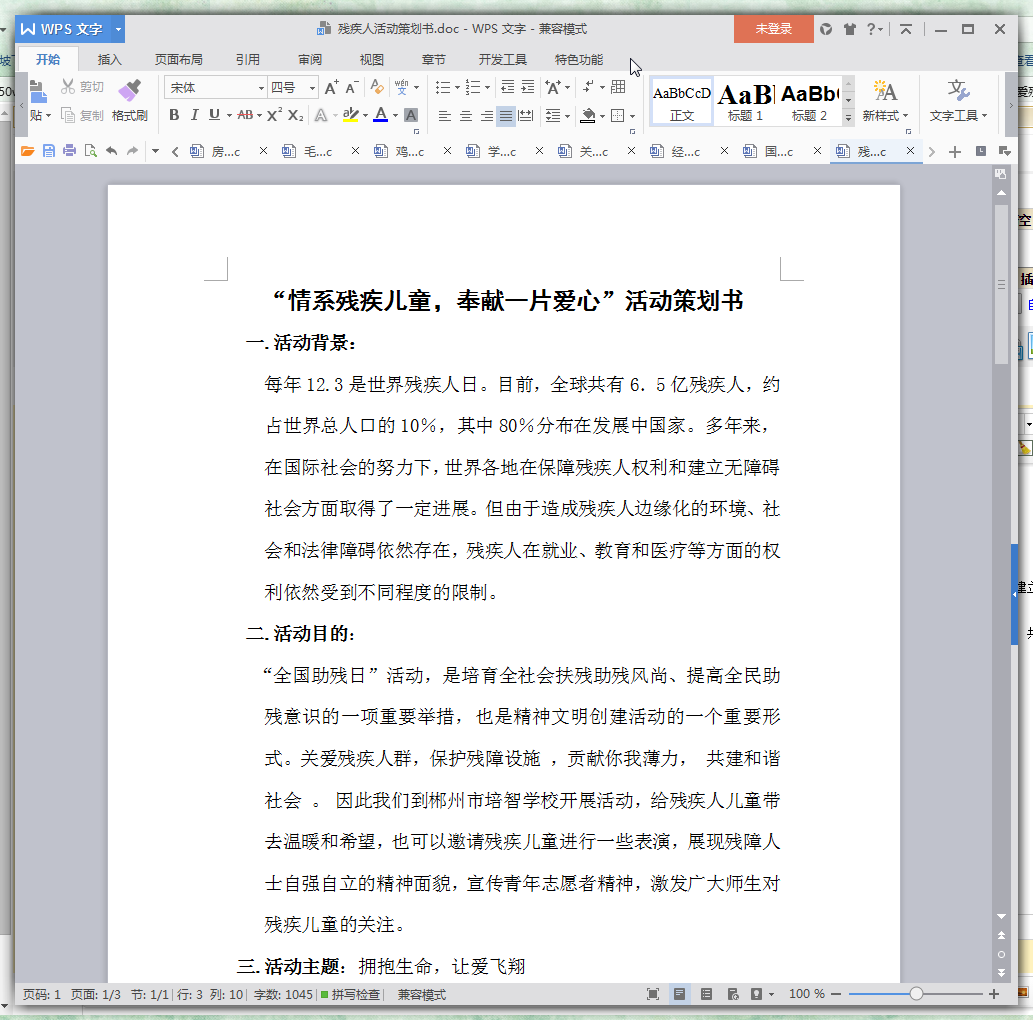Image resolution: width=1033 pixels, height=1020 pixels.
Task: Apply superscript with the X² icon
Action: 274,115
